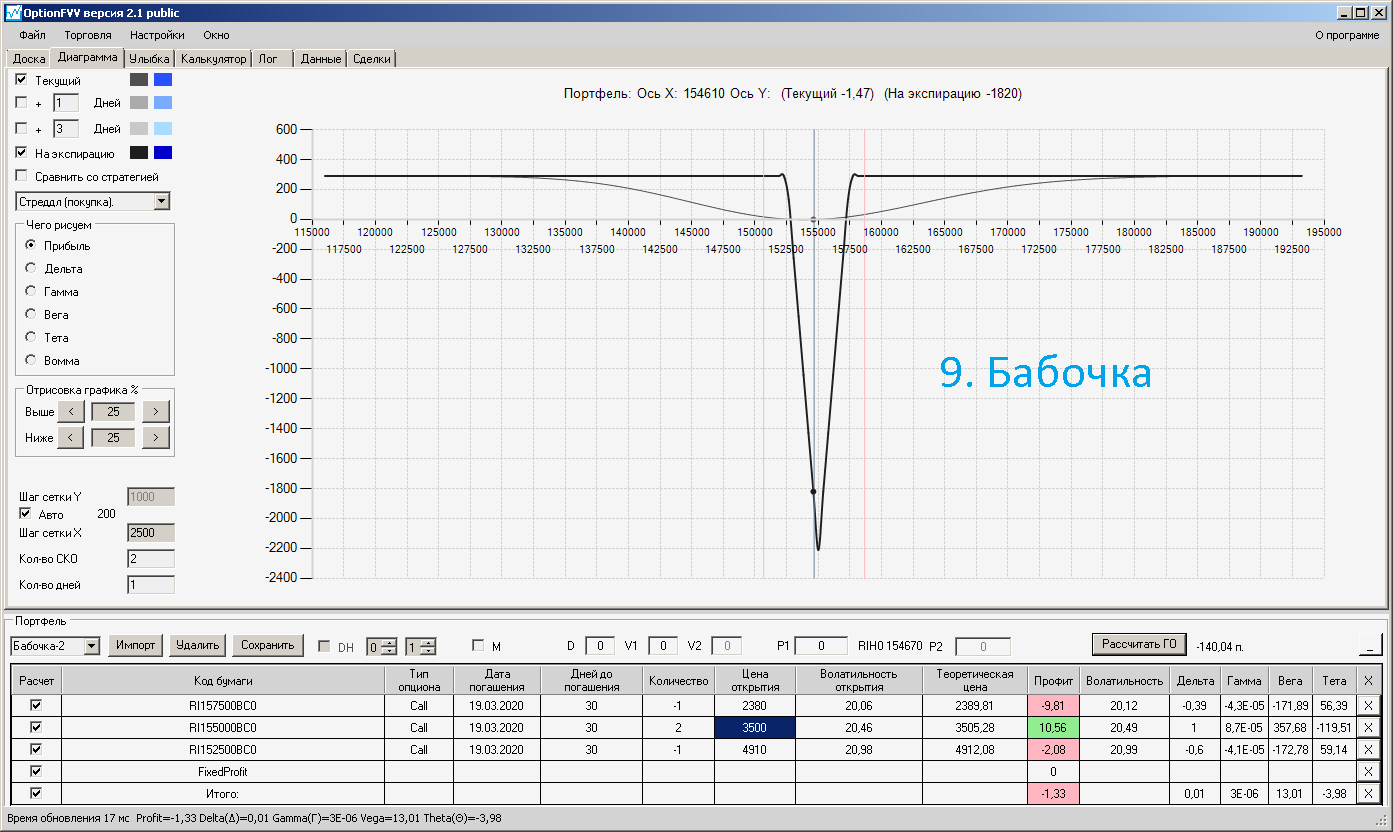Click the X icon on the RI152500BC0 row
Viewport: 1393px width, 832px height.
(1369, 750)
